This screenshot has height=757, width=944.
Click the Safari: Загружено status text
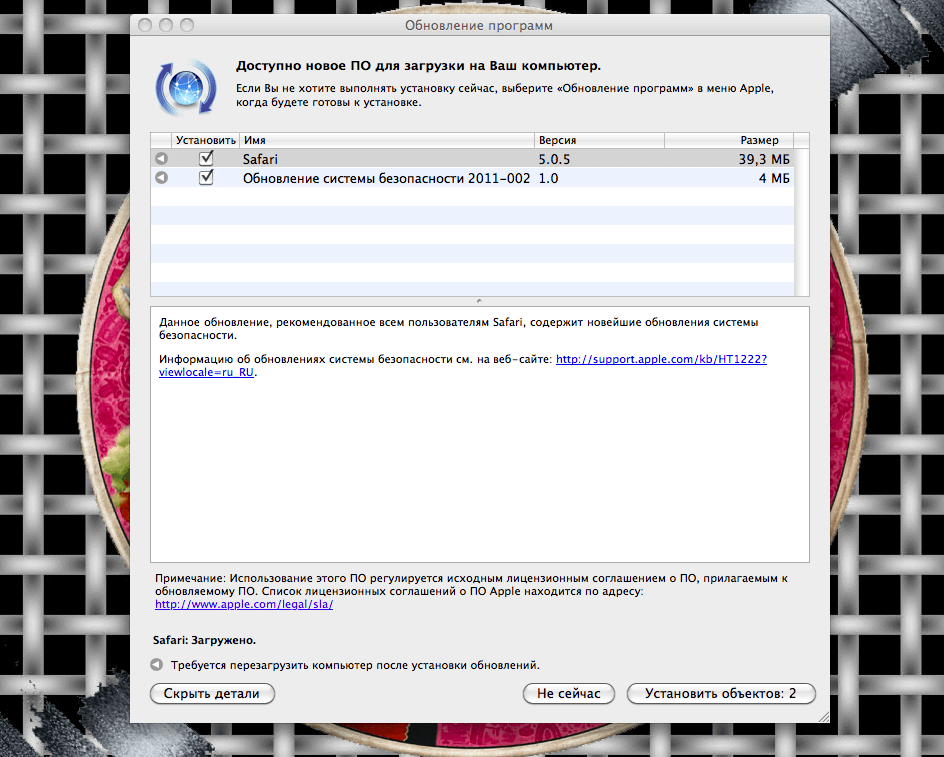coord(204,640)
